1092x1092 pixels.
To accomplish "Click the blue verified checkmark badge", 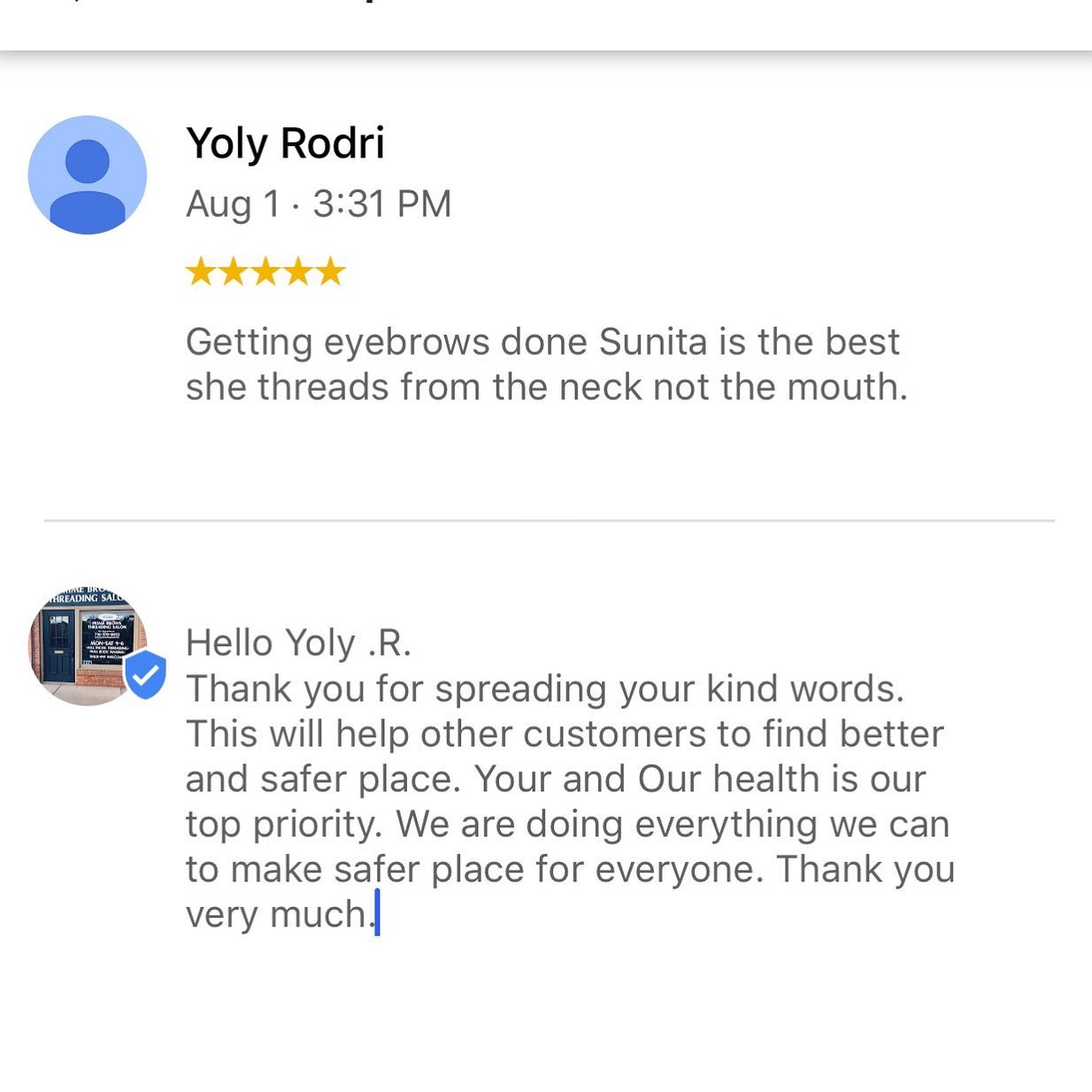I will 145,675.
